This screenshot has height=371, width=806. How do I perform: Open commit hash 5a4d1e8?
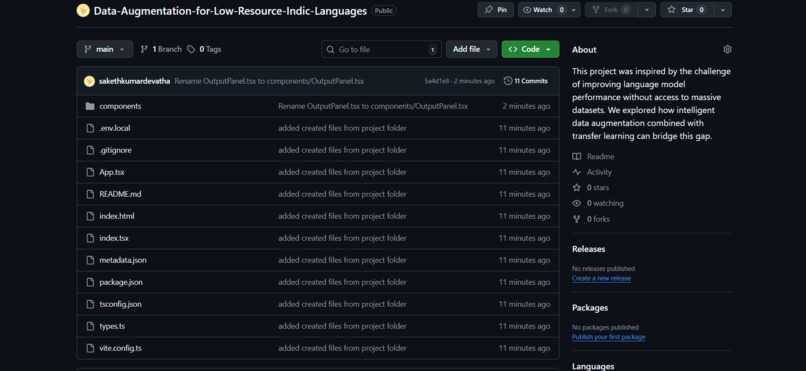coord(436,81)
